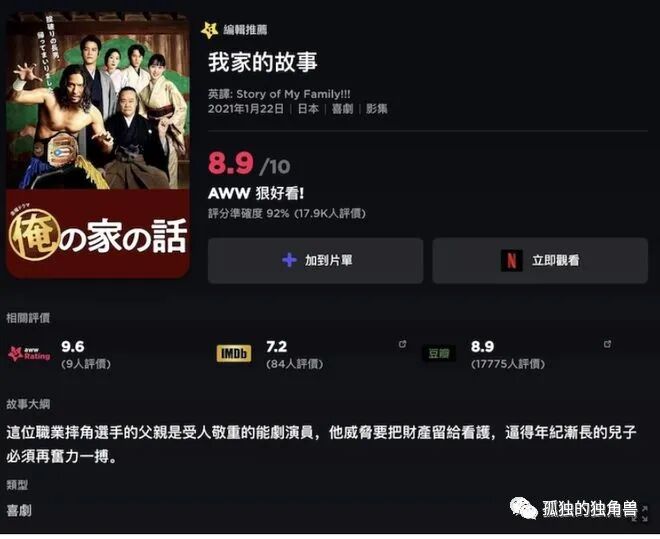Screen dimensions: 660x539
Task: Open the 俺の家の話 poster thumbnail
Action: (x=98, y=145)
